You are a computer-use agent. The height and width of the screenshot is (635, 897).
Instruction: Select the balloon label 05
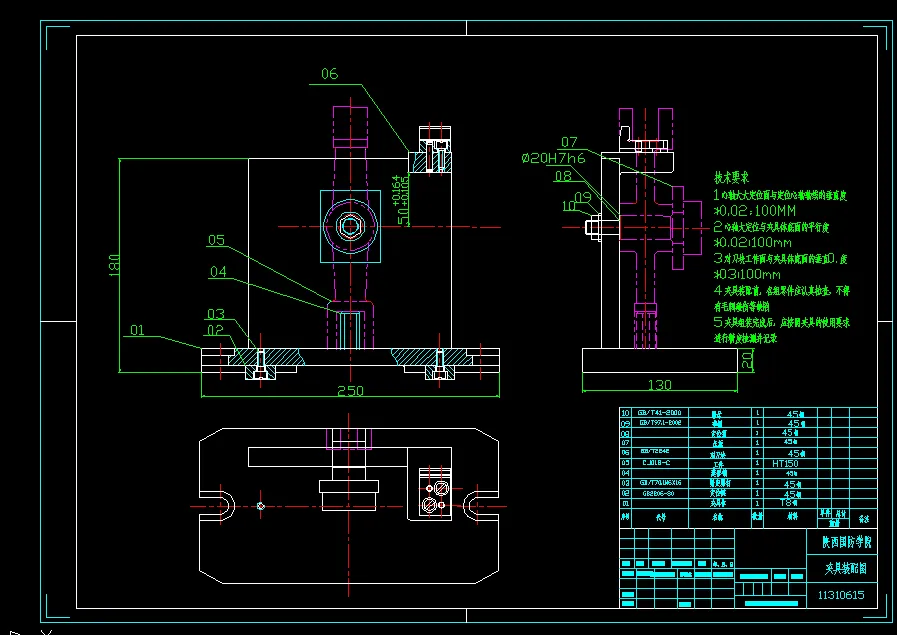[216, 240]
